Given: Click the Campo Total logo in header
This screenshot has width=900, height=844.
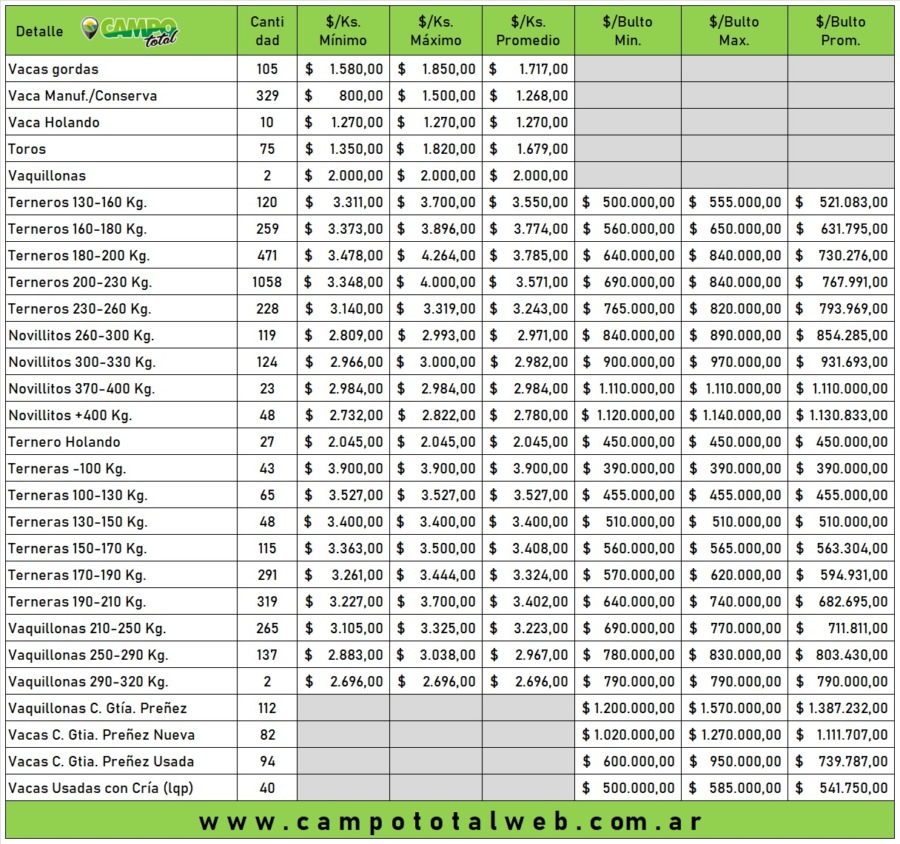Looking at the screenshot, I should [130, 31].
